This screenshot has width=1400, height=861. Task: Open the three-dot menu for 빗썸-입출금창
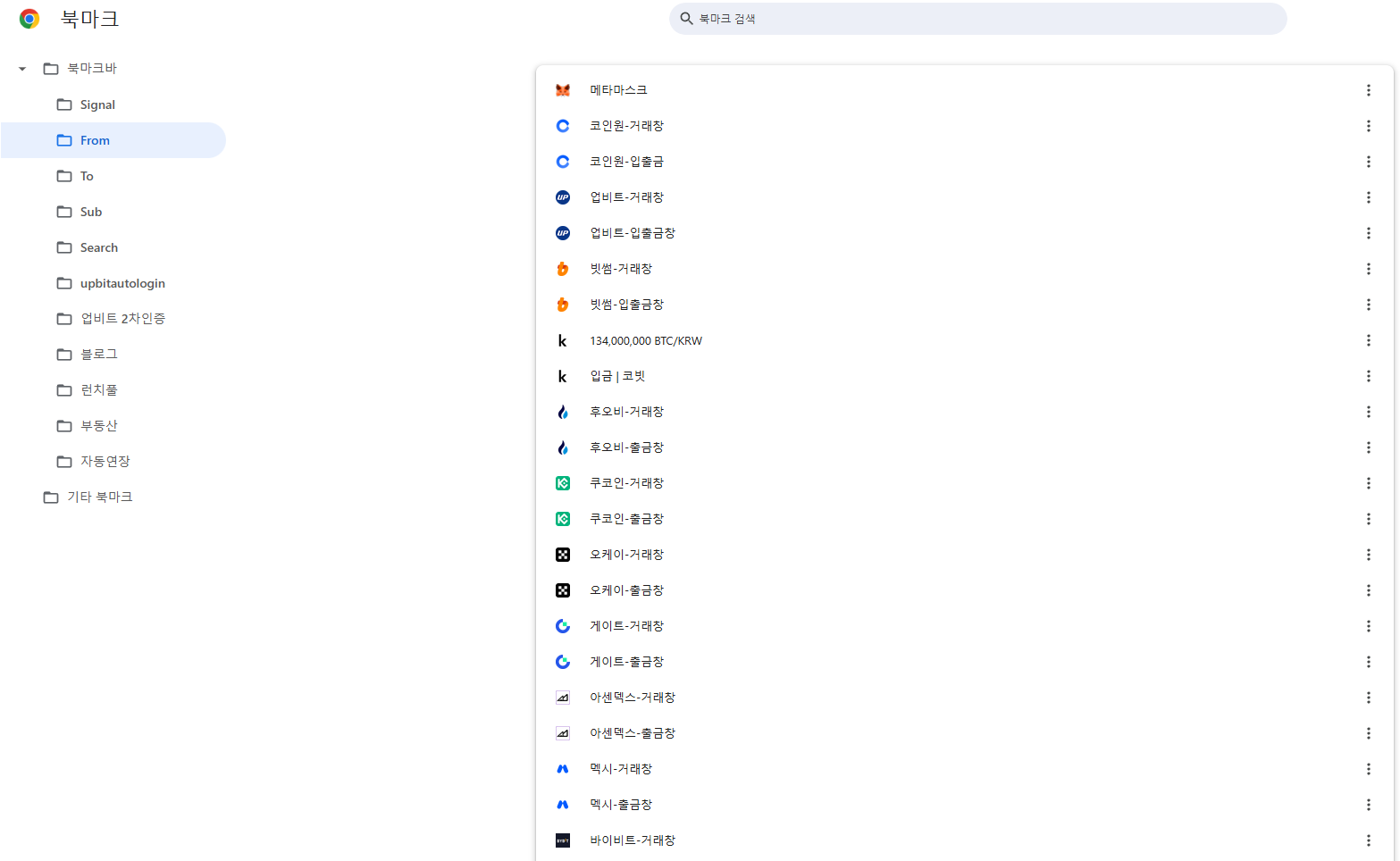[x=1368, y=305]
